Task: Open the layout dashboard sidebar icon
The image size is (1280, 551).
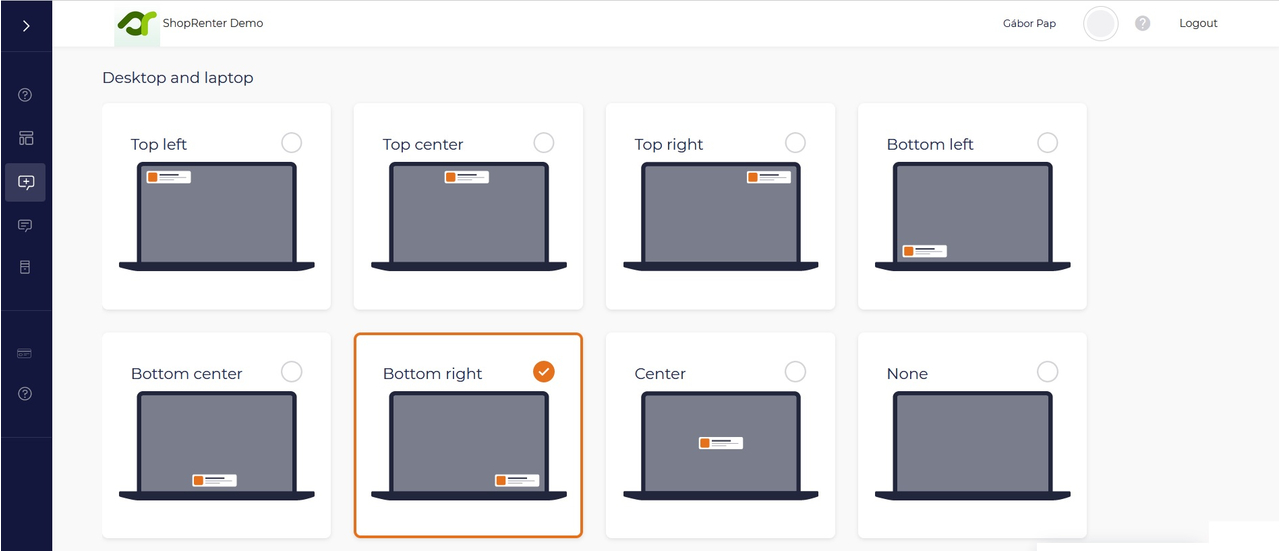Action: click(26, 138)
